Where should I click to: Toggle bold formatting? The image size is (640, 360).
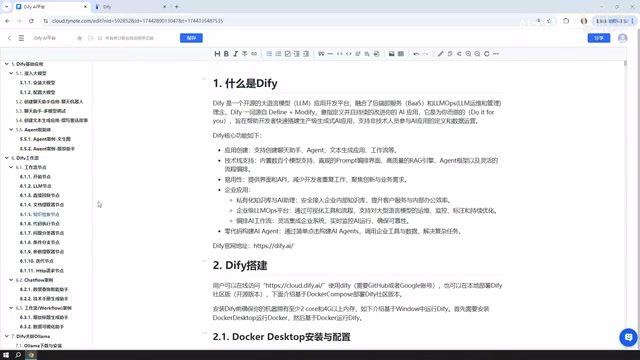click(x=226, y=54)
